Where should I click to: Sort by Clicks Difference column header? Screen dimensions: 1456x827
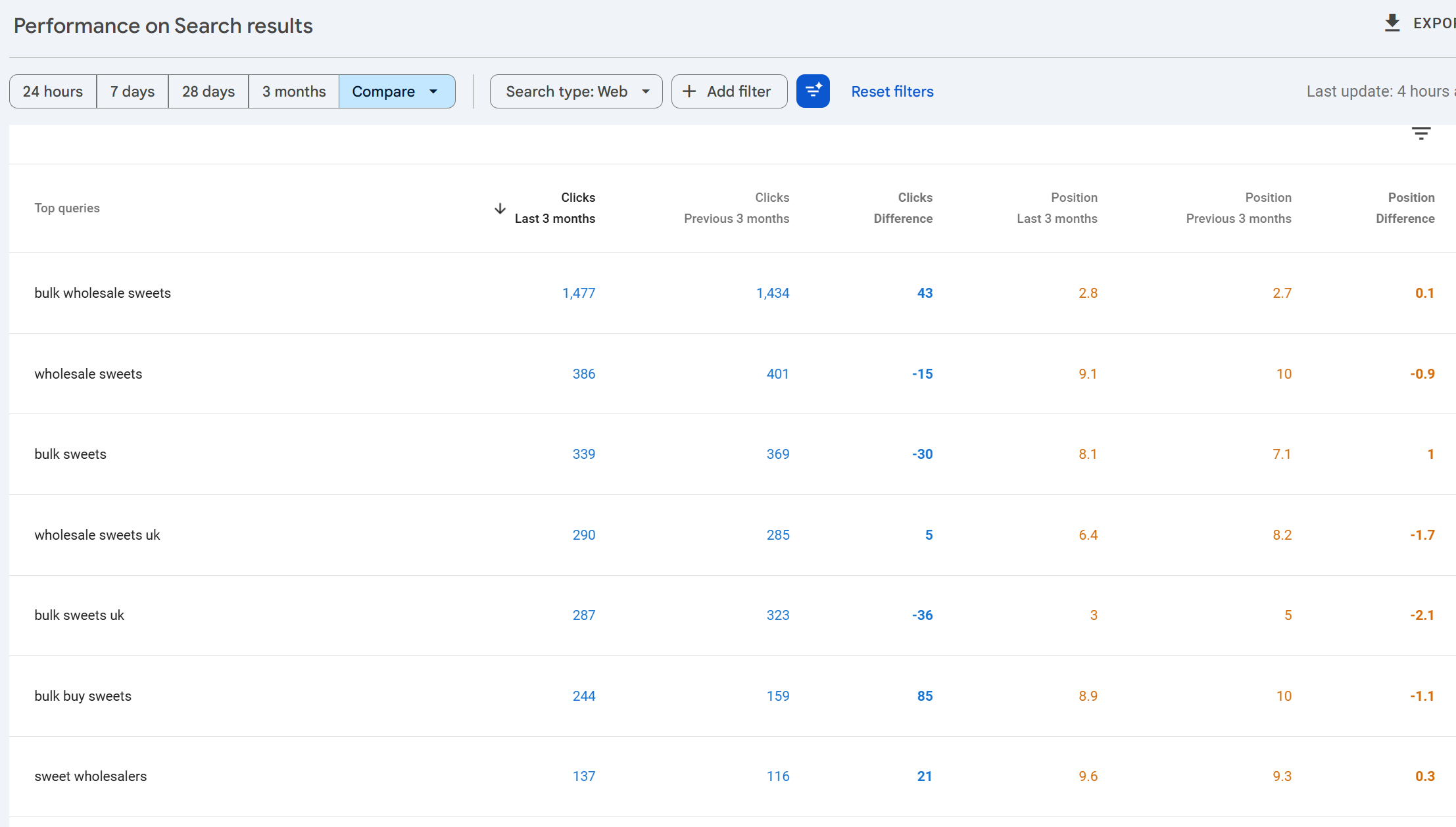[902, 208]
